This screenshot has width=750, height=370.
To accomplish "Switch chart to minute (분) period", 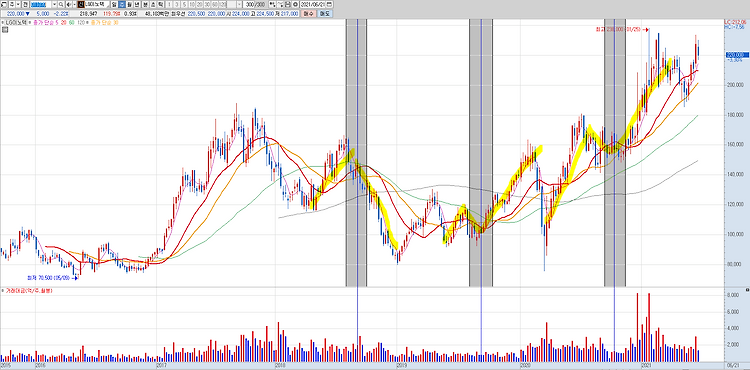I will click(x=145, y=4).
